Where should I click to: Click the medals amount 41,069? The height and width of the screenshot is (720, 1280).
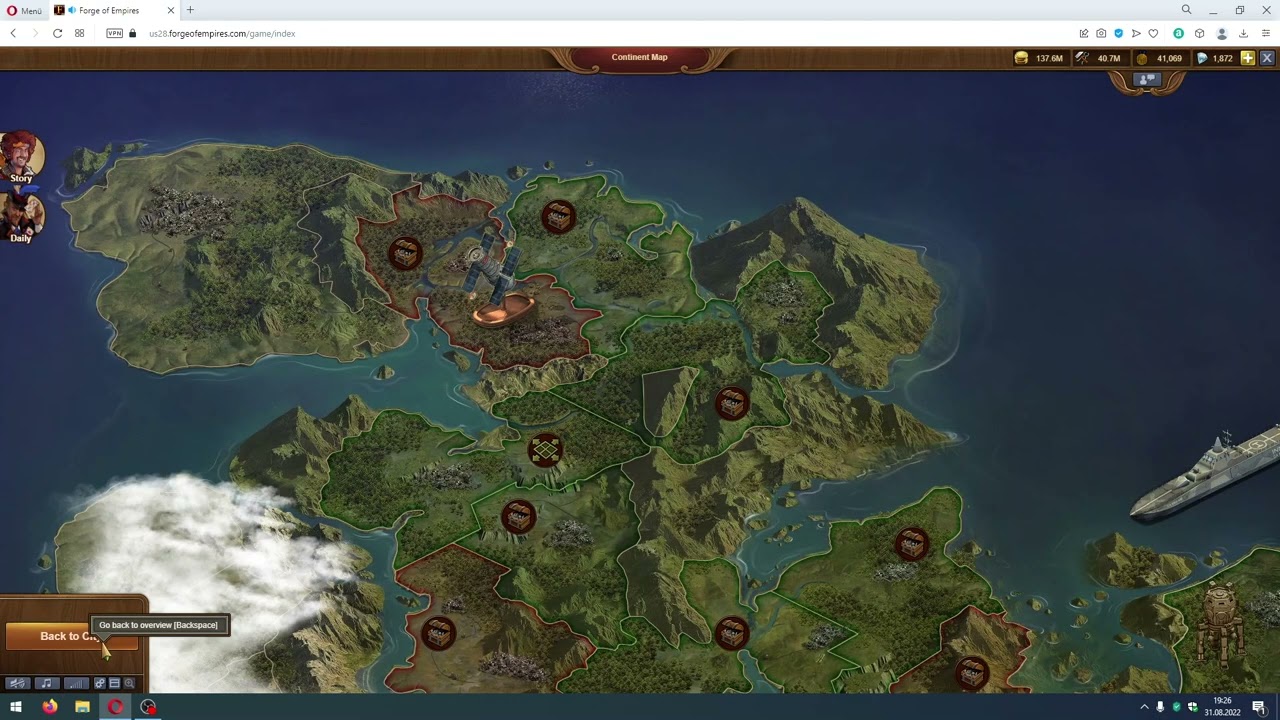pyautogui.click(x=1169, y=59)
